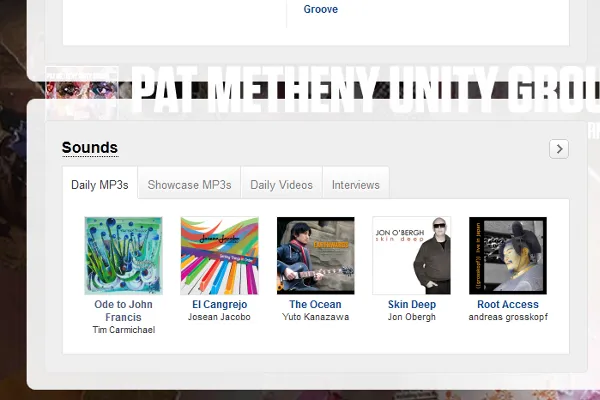Image resolution: width=600 pixels, height=400 pixels.
Task: Open Ode to John Francis album cover
Action: click(x=124, y=255)
